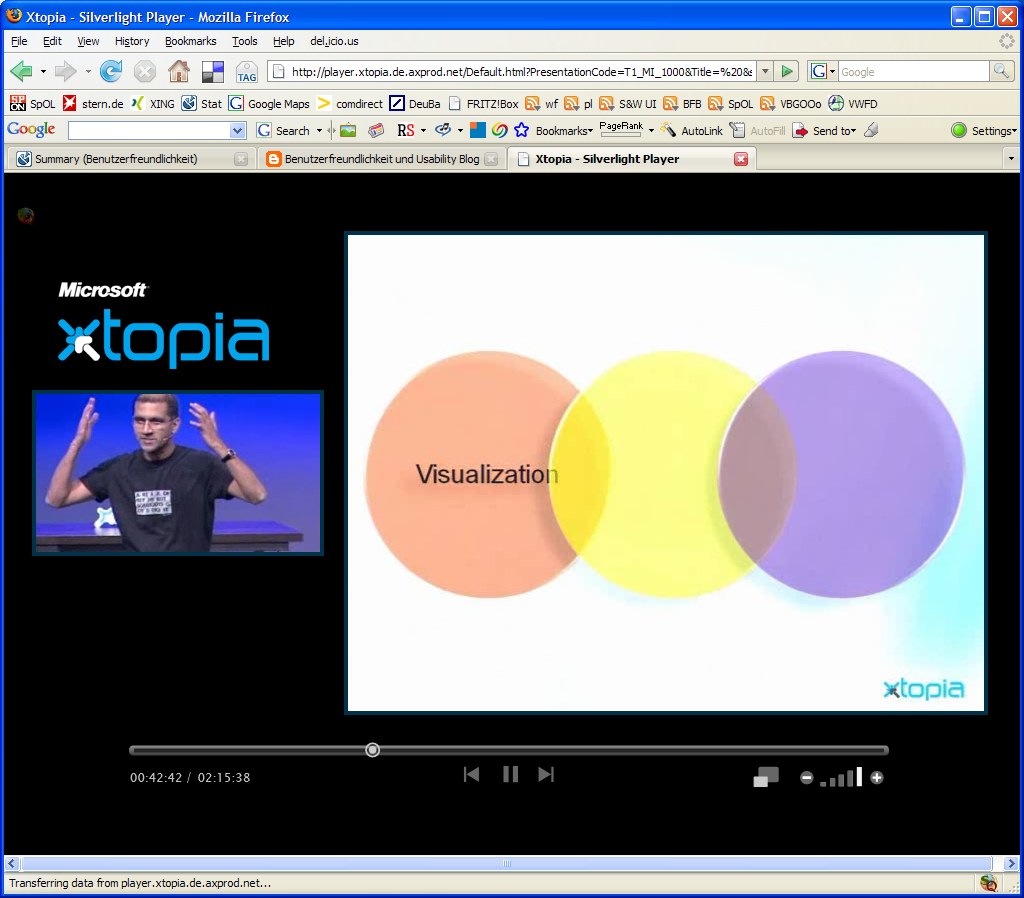The width and height of the screenshot is (1024, 898).
Task: List all tabs with the tab-bar arrow
Action: 1011,159
